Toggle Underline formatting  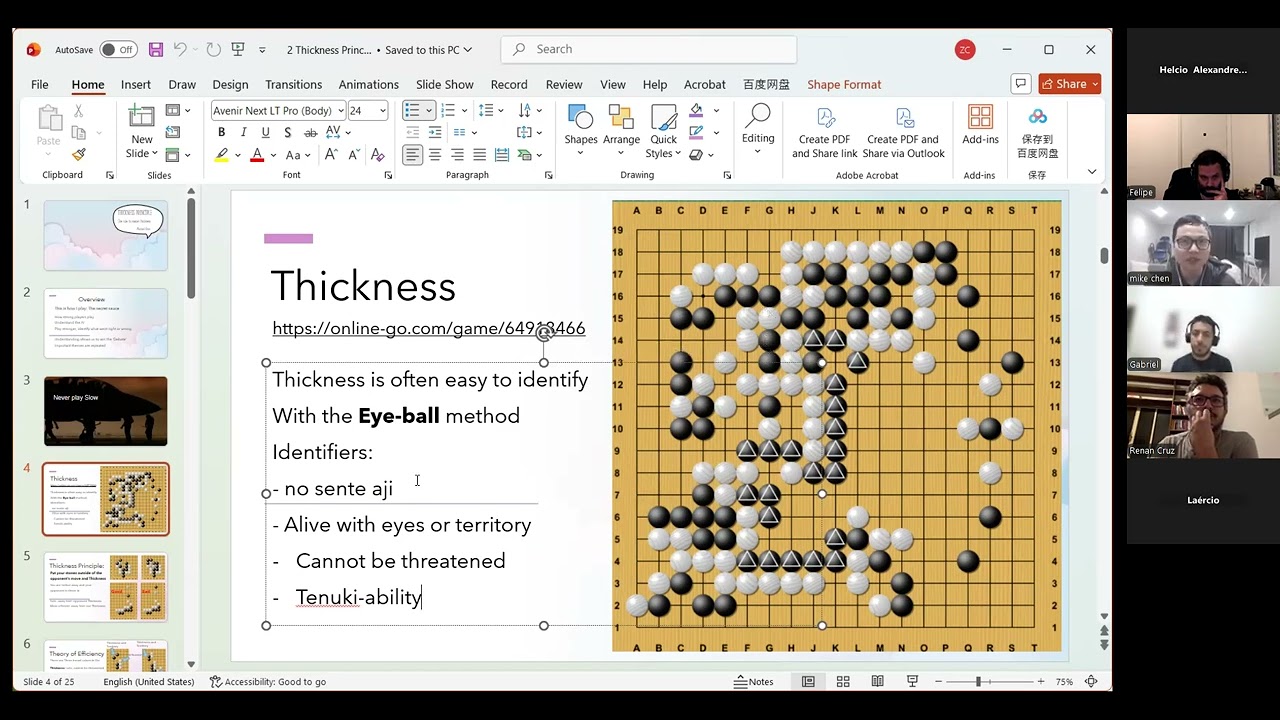click(265, 132)
